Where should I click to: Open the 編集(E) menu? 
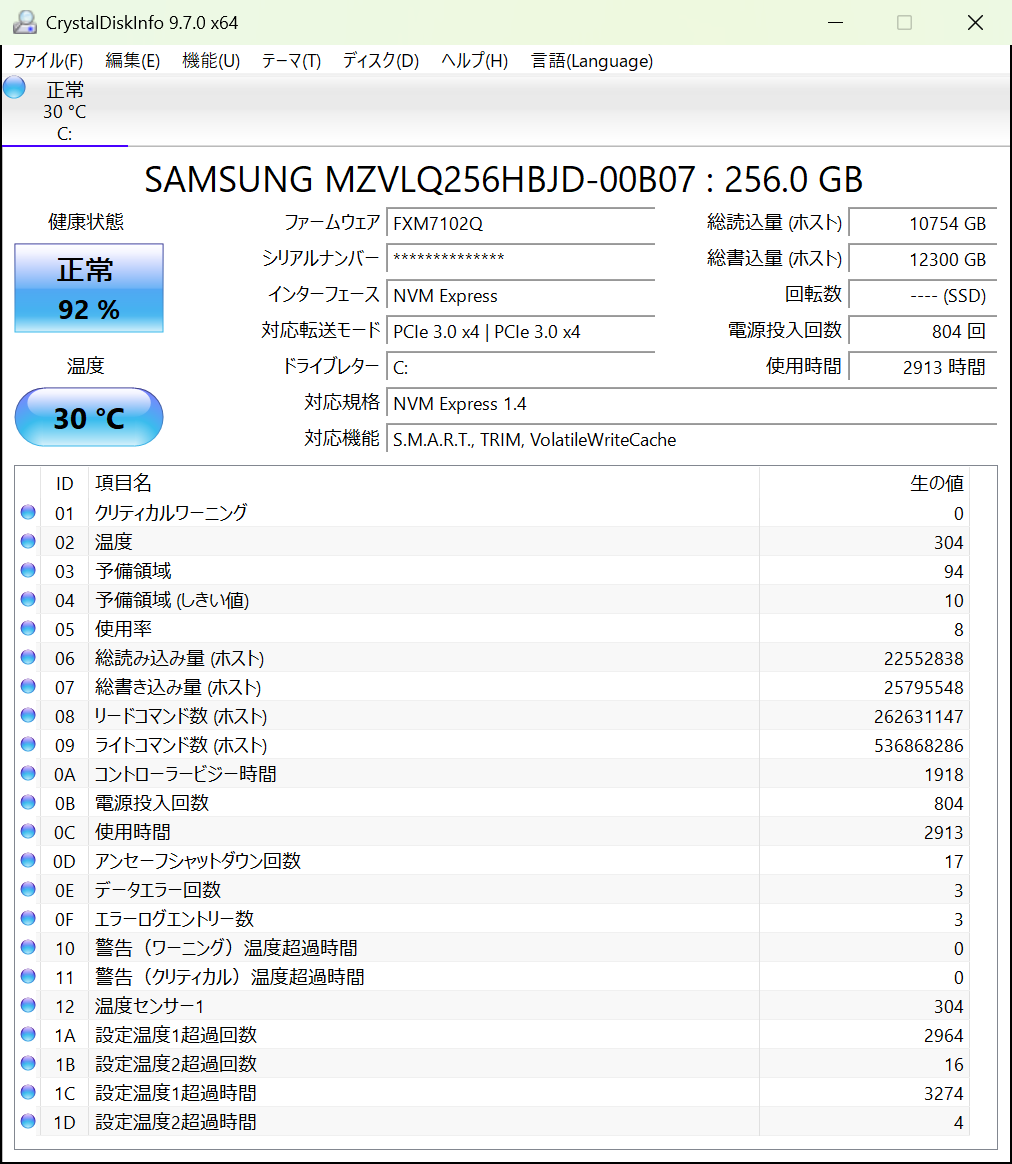coord(132,61)
